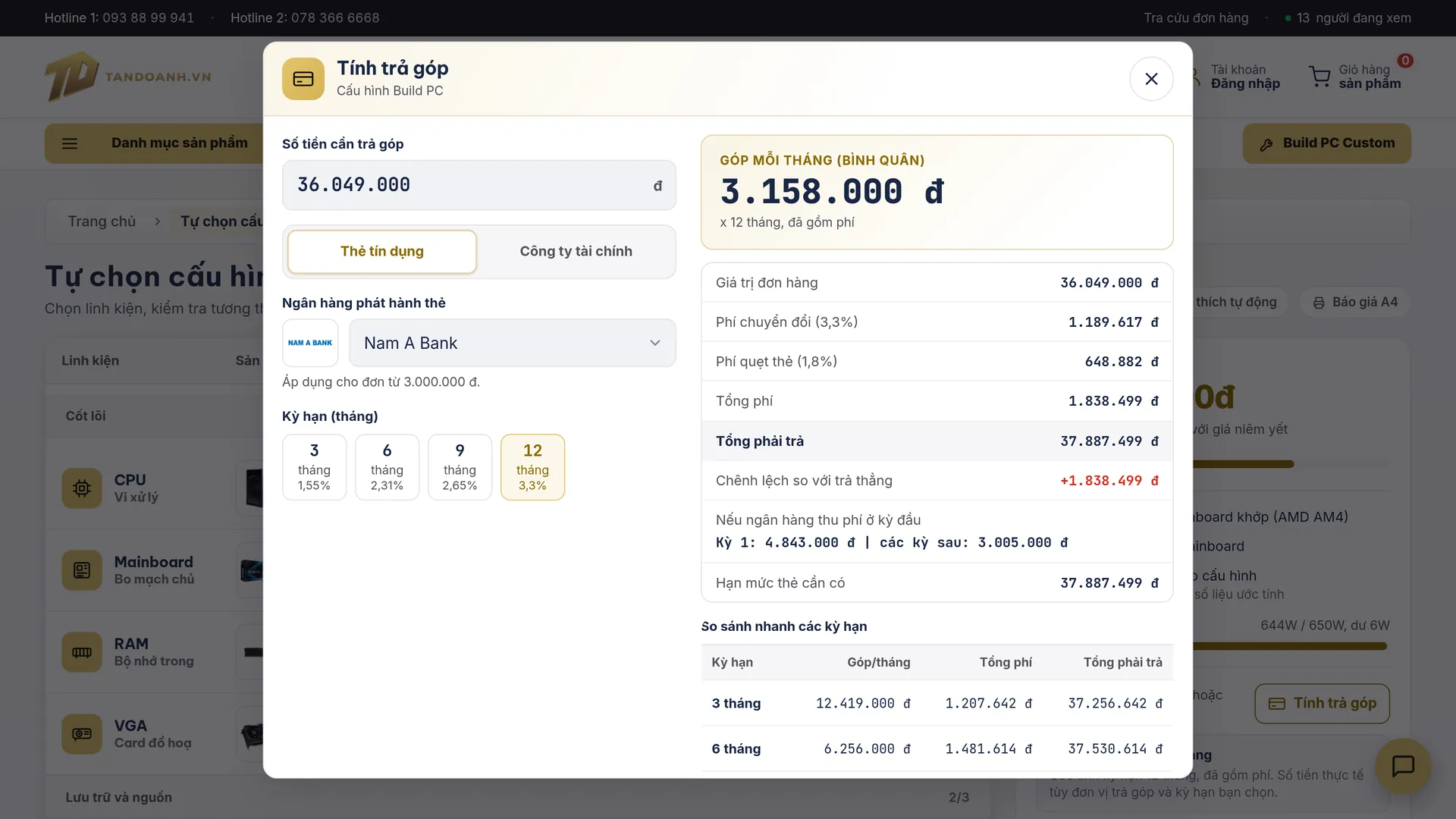Screen dimensions: 1456x819
Task: Click the Nam A Bank logo
Action: pos(310,343)
